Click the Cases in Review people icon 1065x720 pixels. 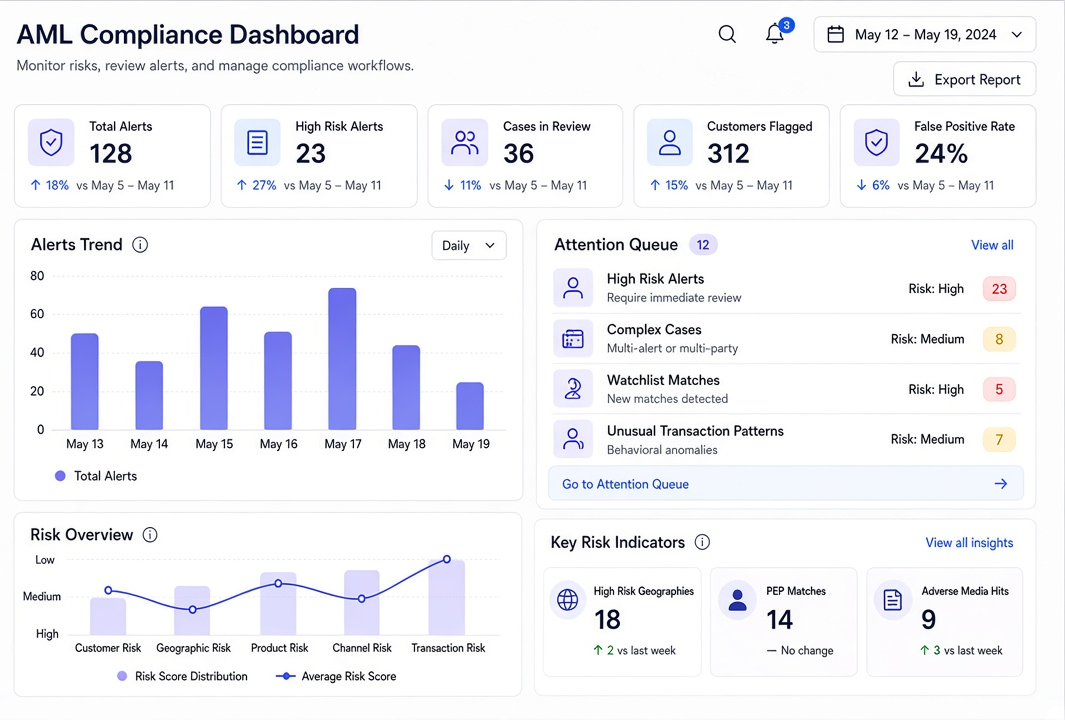[x=465, y=143]
